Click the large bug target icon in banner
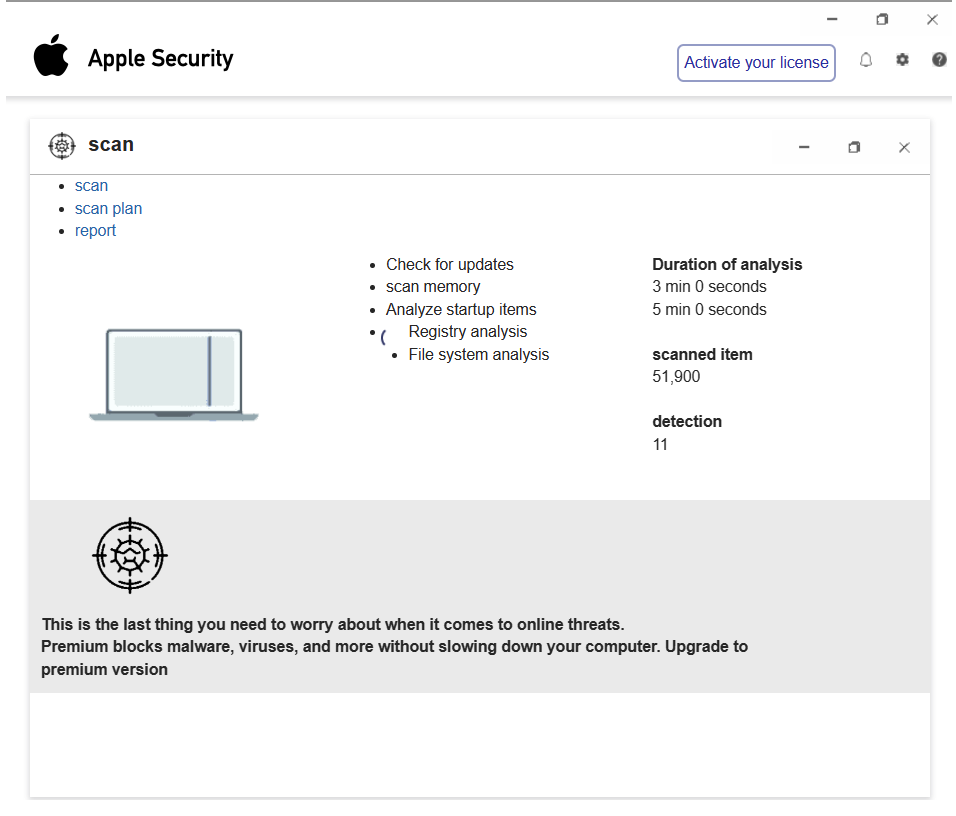The image size is (956, 816). pyautogui.click(x=129, y=555)
